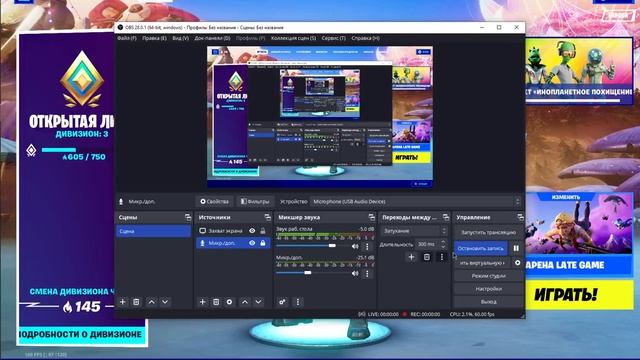Open the Коллекция сцен menu
640x360 pixels.
point(293,38)
